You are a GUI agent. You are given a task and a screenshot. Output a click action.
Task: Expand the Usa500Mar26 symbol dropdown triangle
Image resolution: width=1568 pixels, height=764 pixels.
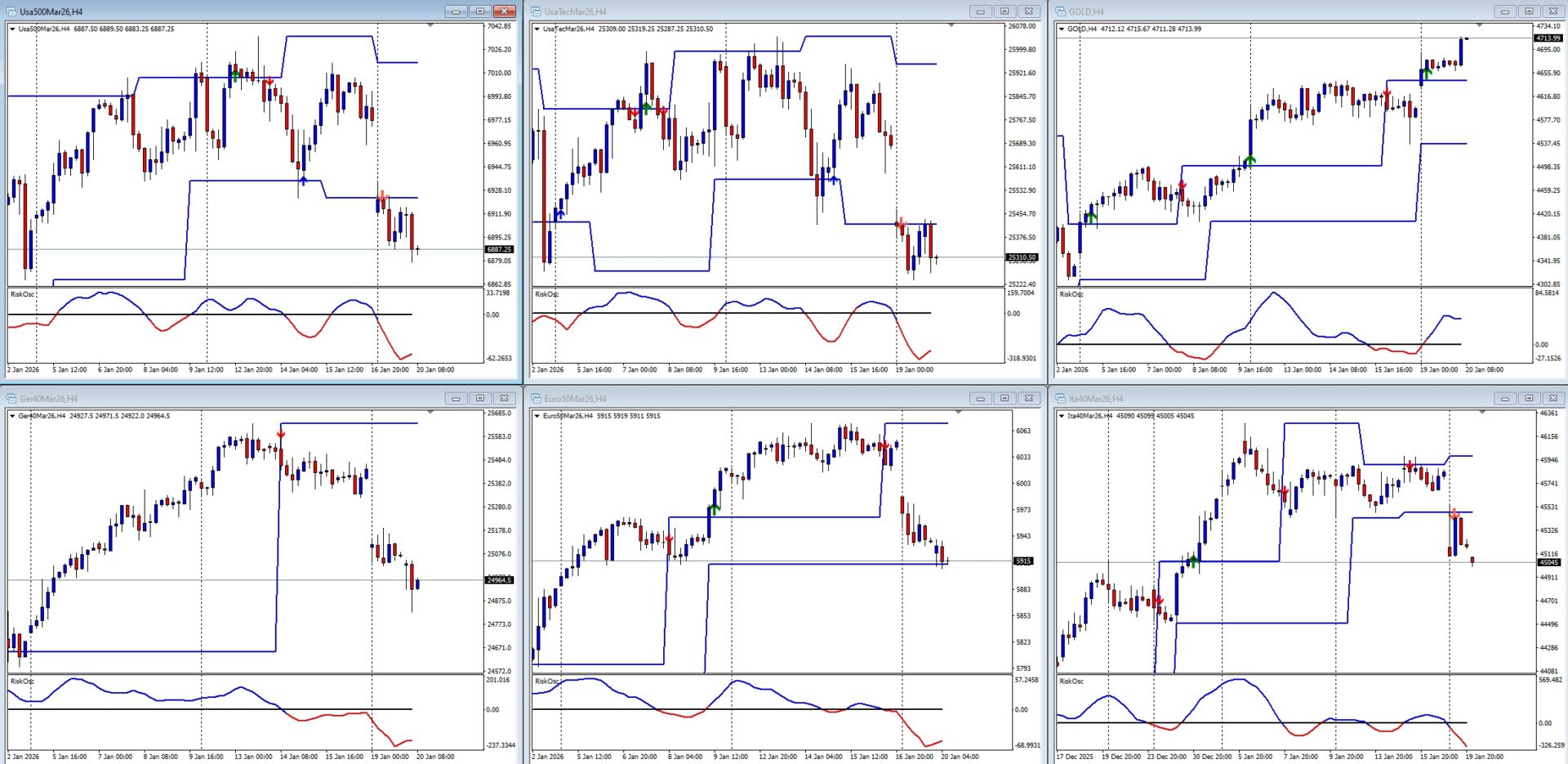[x=12, y=29]
